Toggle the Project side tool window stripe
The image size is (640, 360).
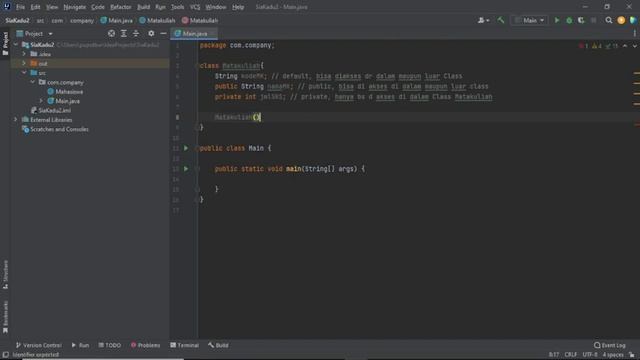[x=5, y=43]
